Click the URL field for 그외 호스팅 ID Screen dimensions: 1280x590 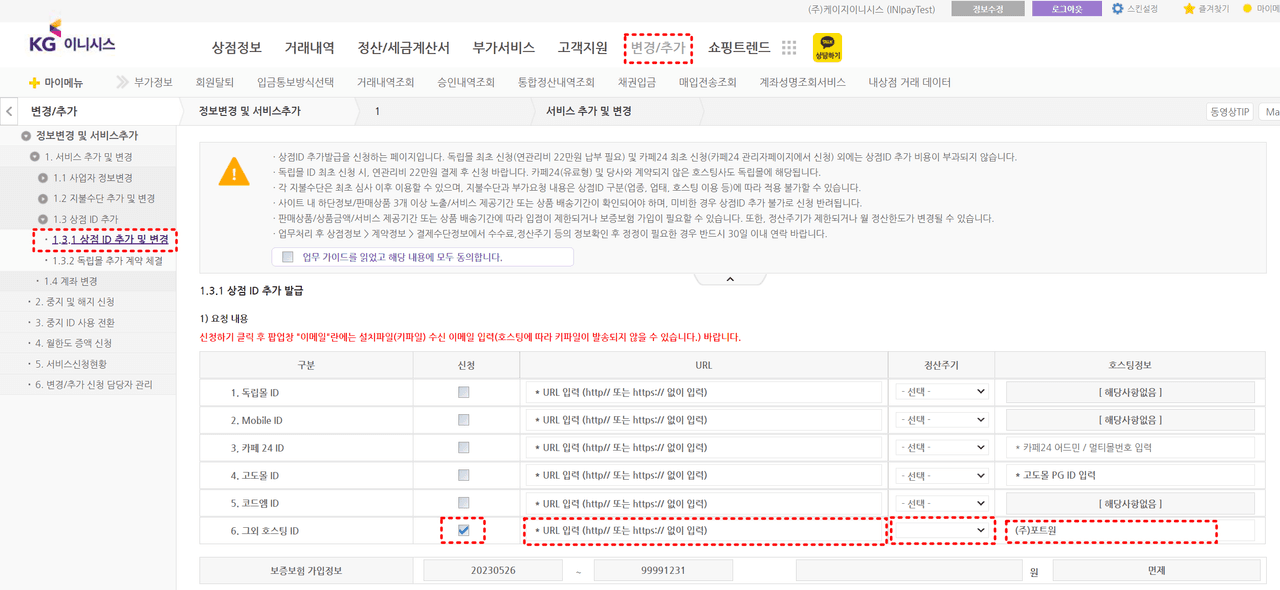click(704, 530)
